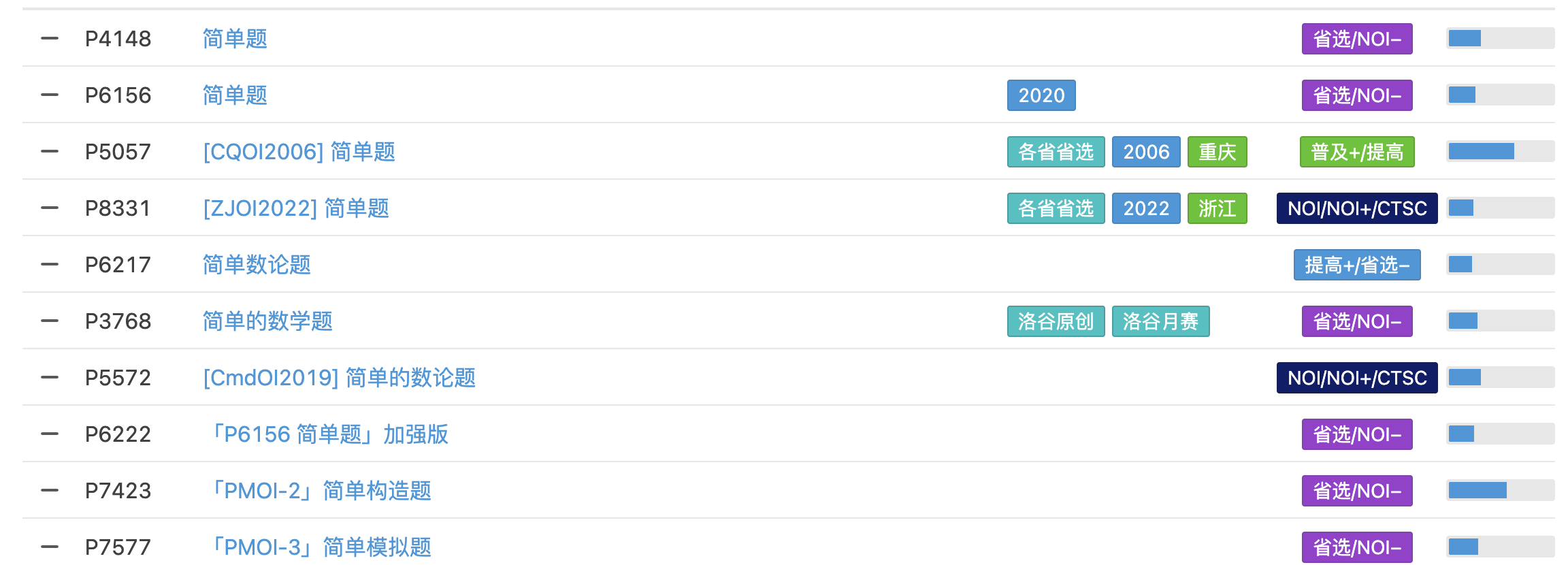The image size is (1568, 565).
Task: Open the 简单数论题 problem link
Action: pyautogui.click(x=257, y=265)
